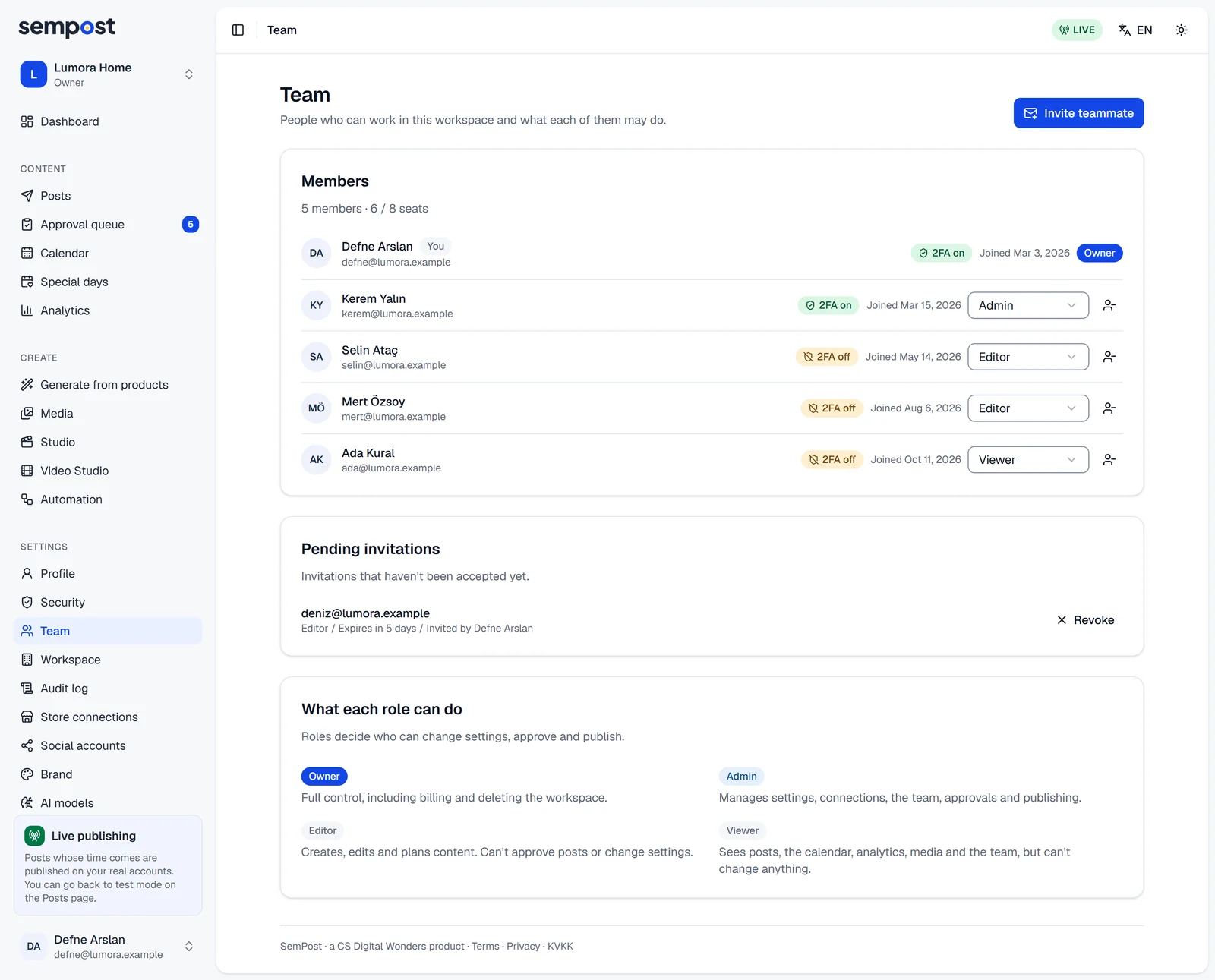This screenshot has width=1215, height=980.
Task: Remove member Ada Kural icon
Action: tap(1109, 460)
